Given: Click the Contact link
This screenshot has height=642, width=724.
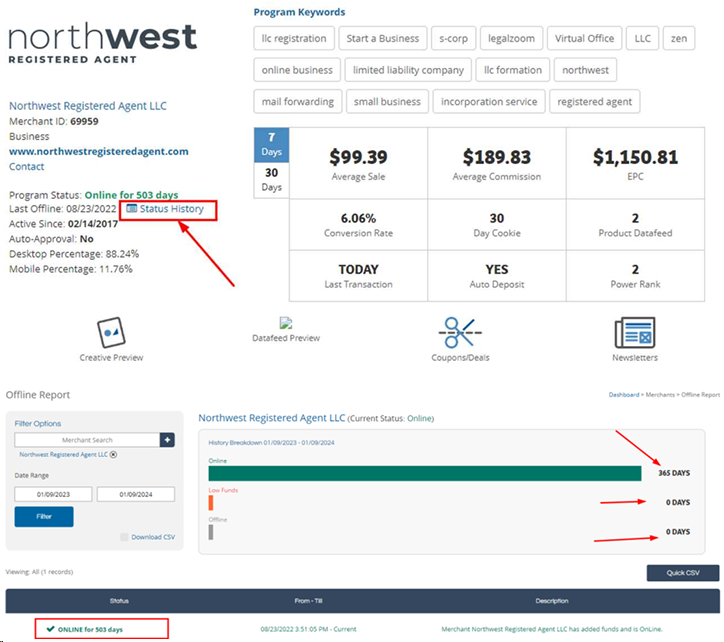Looking at the screenshot, I should [27, 167].
